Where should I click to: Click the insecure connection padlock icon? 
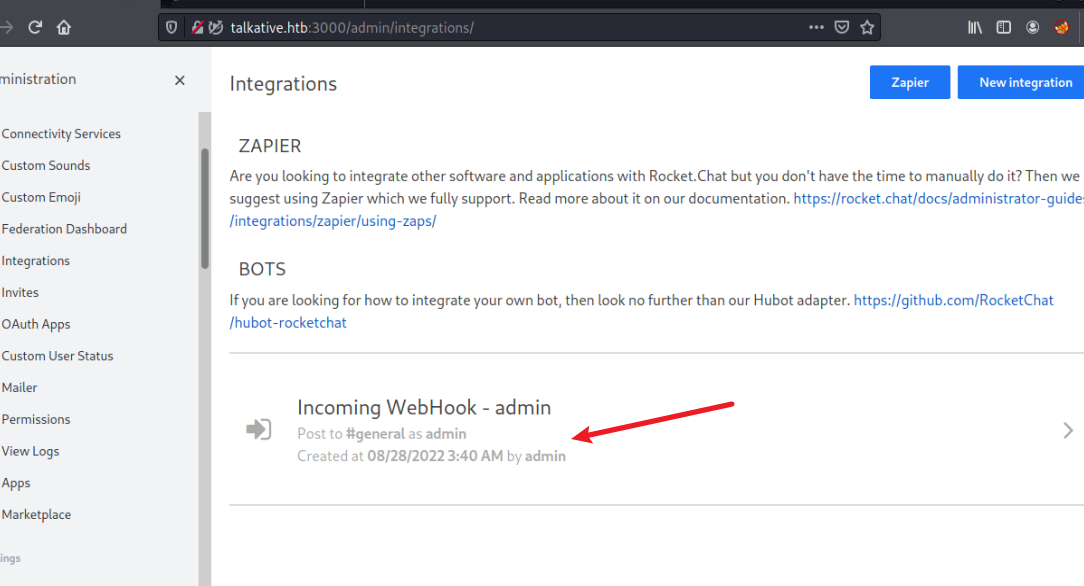tap(198, 28)
